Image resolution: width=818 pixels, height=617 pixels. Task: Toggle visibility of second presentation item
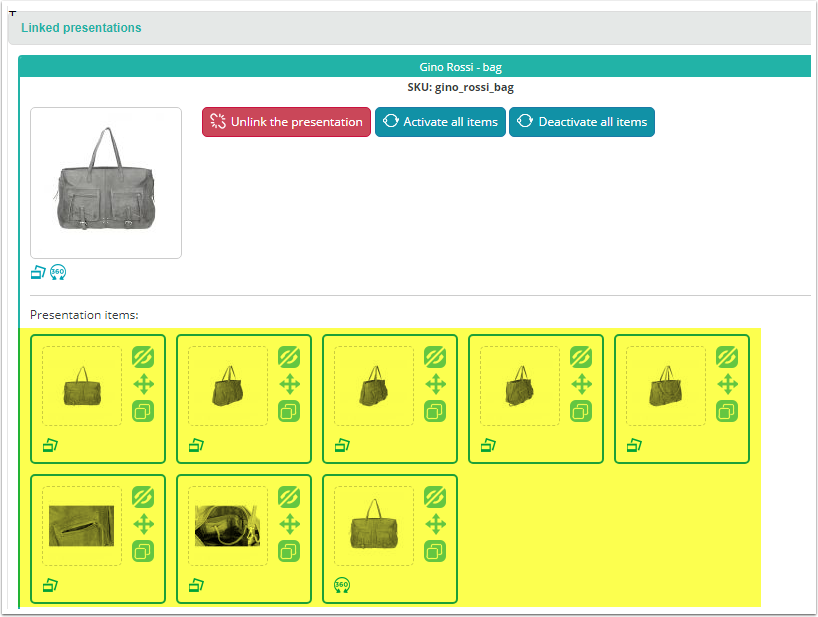(x=289, y=357)
